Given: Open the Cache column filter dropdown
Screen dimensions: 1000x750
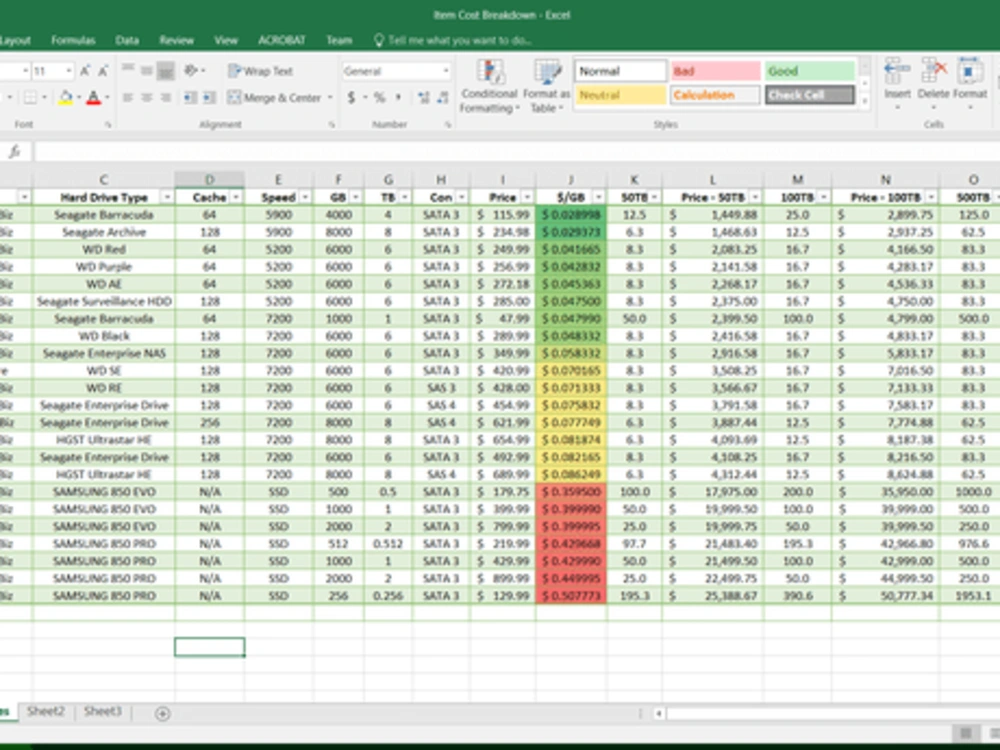Looking at the screenshot, I should click(236, 197).
